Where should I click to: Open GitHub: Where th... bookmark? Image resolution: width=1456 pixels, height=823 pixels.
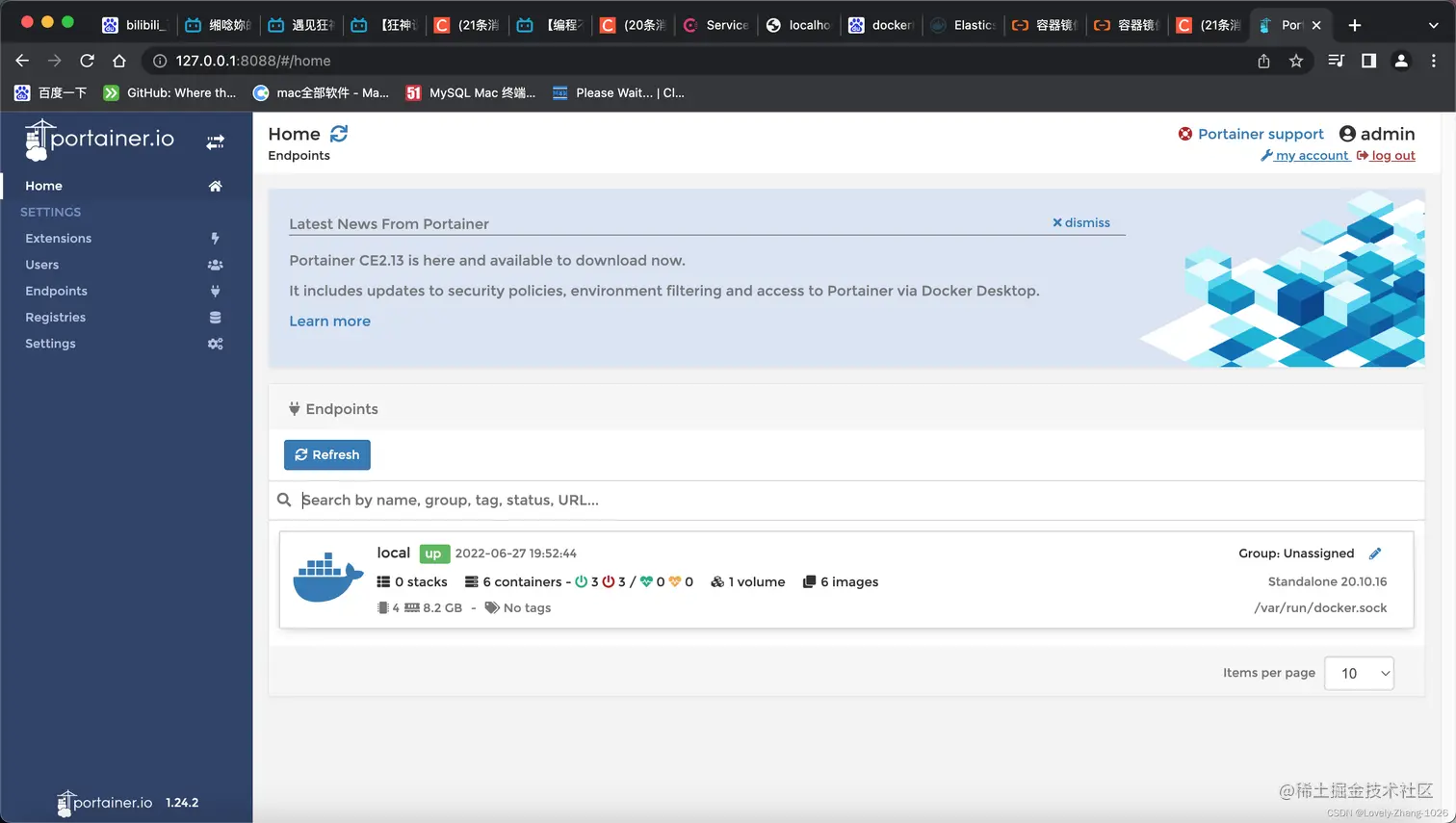tap(169, 93)
